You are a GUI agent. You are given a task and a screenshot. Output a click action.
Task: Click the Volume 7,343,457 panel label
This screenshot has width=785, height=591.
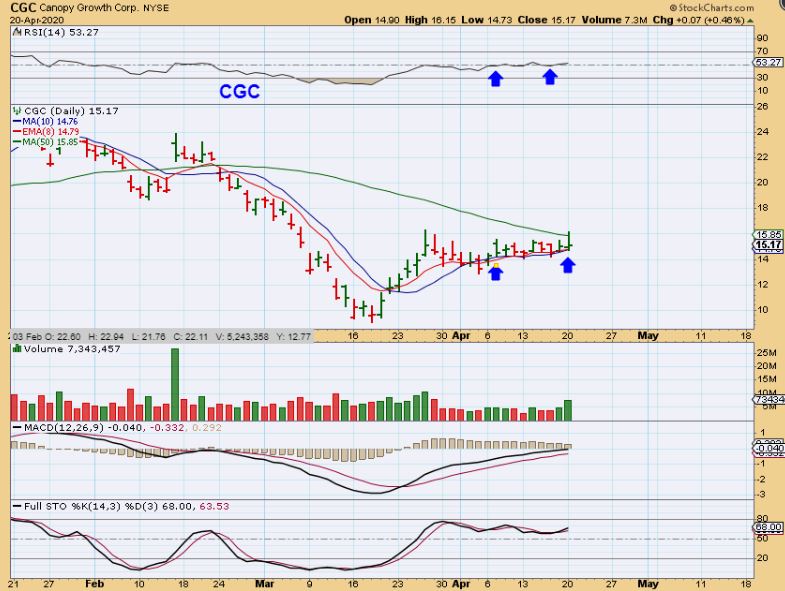click(x=72, y=349)
